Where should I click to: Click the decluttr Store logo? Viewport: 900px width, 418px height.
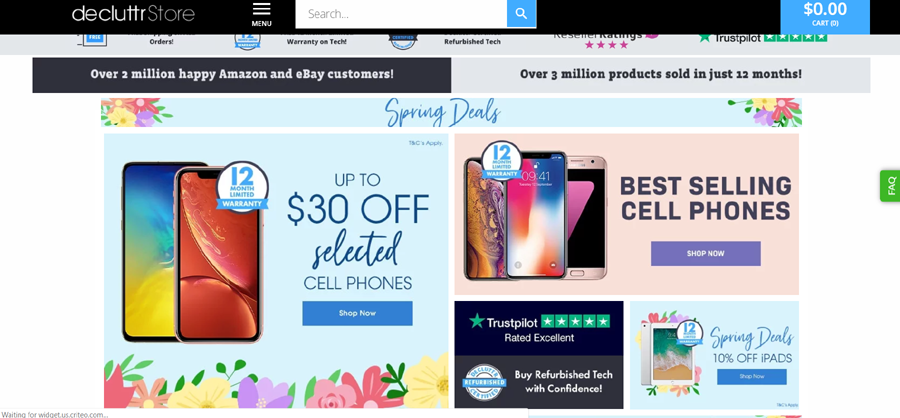click(133, 14)
